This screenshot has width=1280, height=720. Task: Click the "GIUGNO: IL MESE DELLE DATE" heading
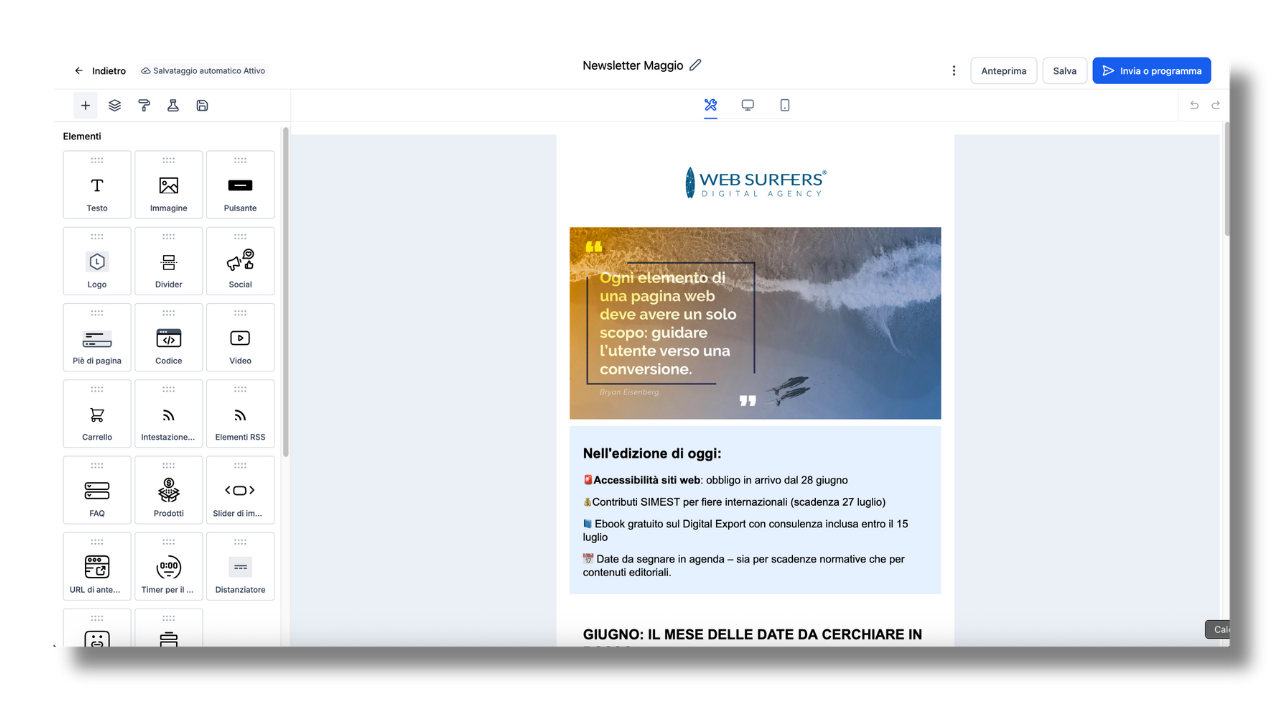[752, 634]
